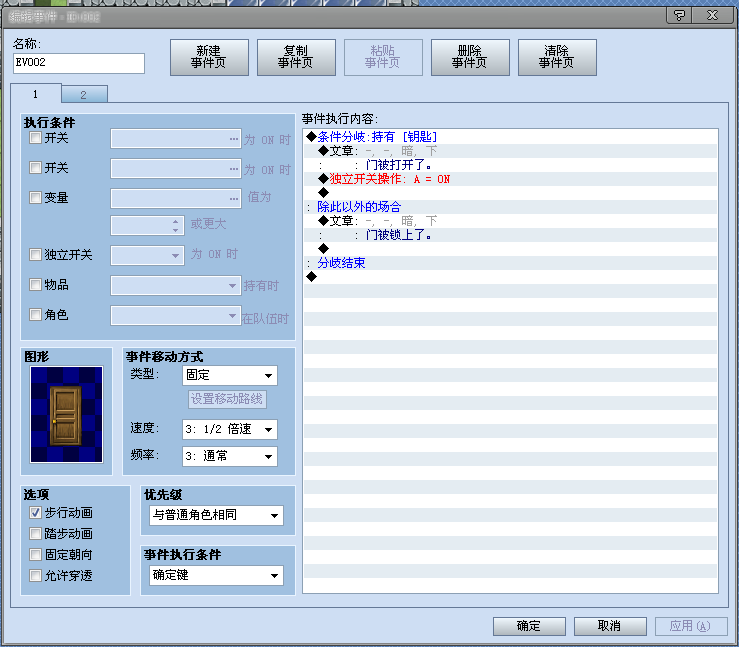Select first 文章 command under condition branch
The image size is (739, 647).
click(x=510, y=151)
